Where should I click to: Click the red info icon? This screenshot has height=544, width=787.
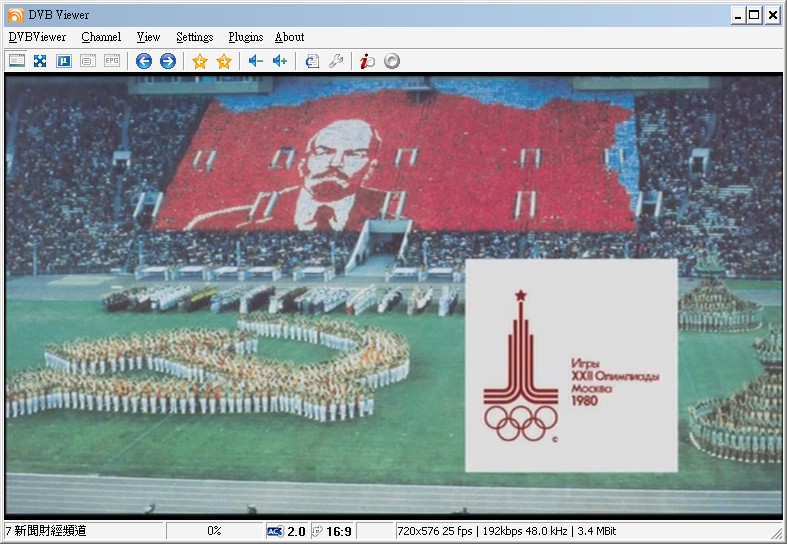point(368,61)
